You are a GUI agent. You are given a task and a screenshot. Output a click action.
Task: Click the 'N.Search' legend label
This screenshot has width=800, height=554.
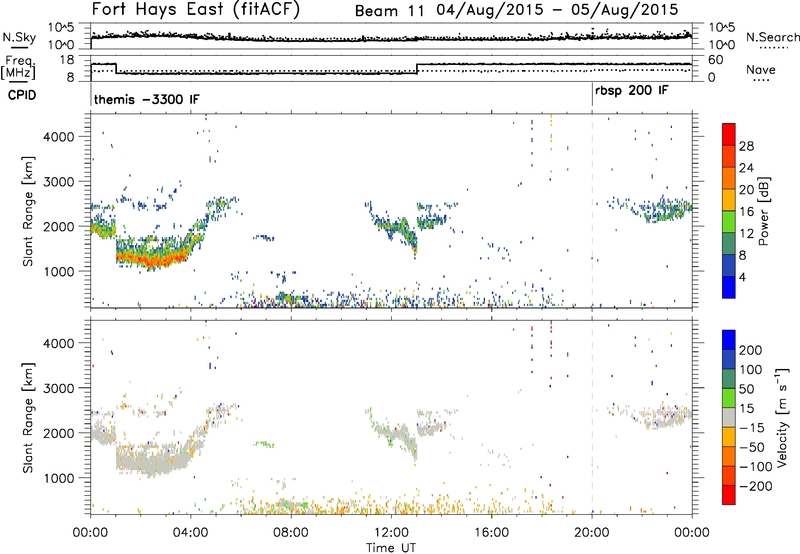click(772, 37)
